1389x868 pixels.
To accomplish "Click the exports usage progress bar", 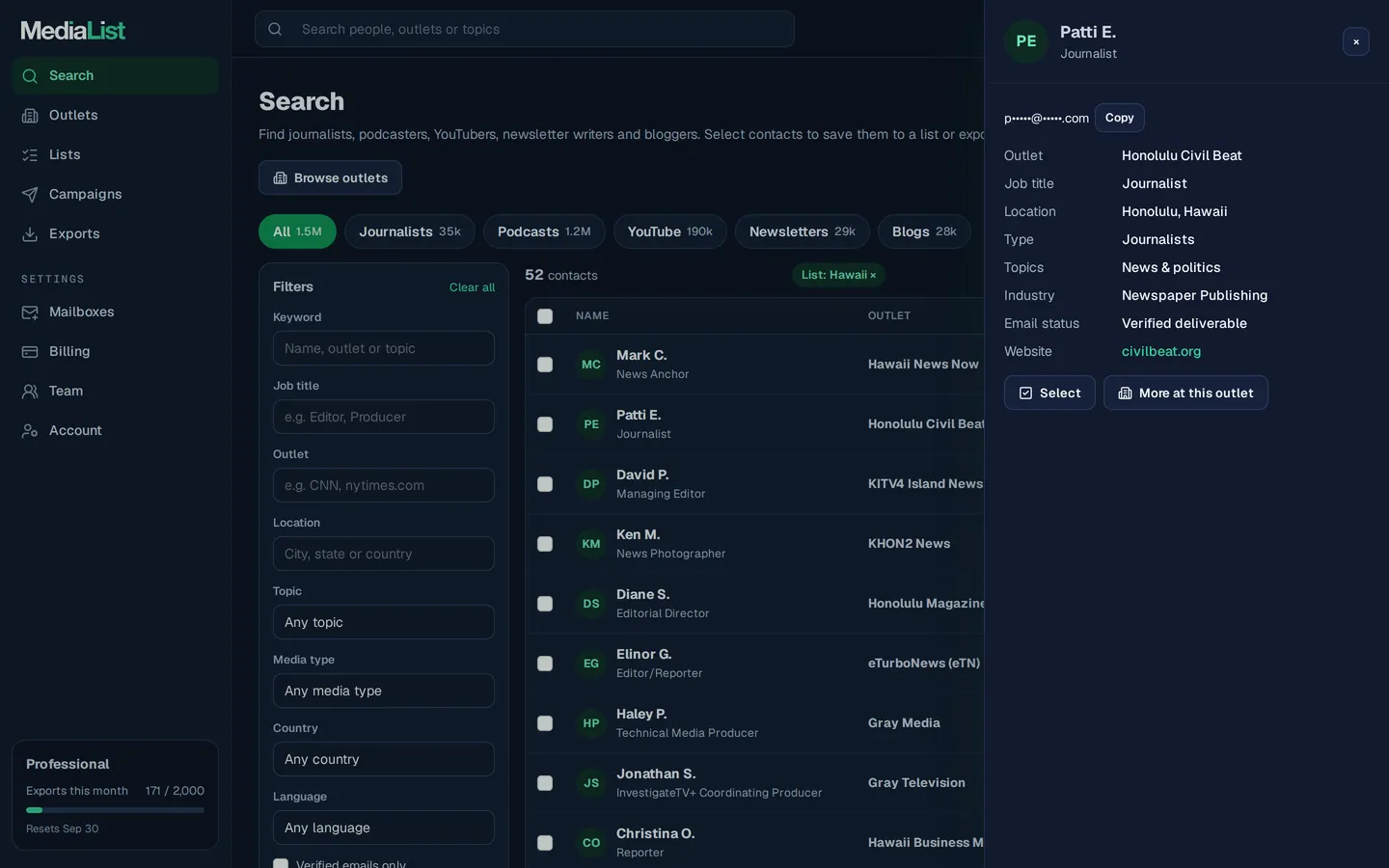I will (115, 810).
